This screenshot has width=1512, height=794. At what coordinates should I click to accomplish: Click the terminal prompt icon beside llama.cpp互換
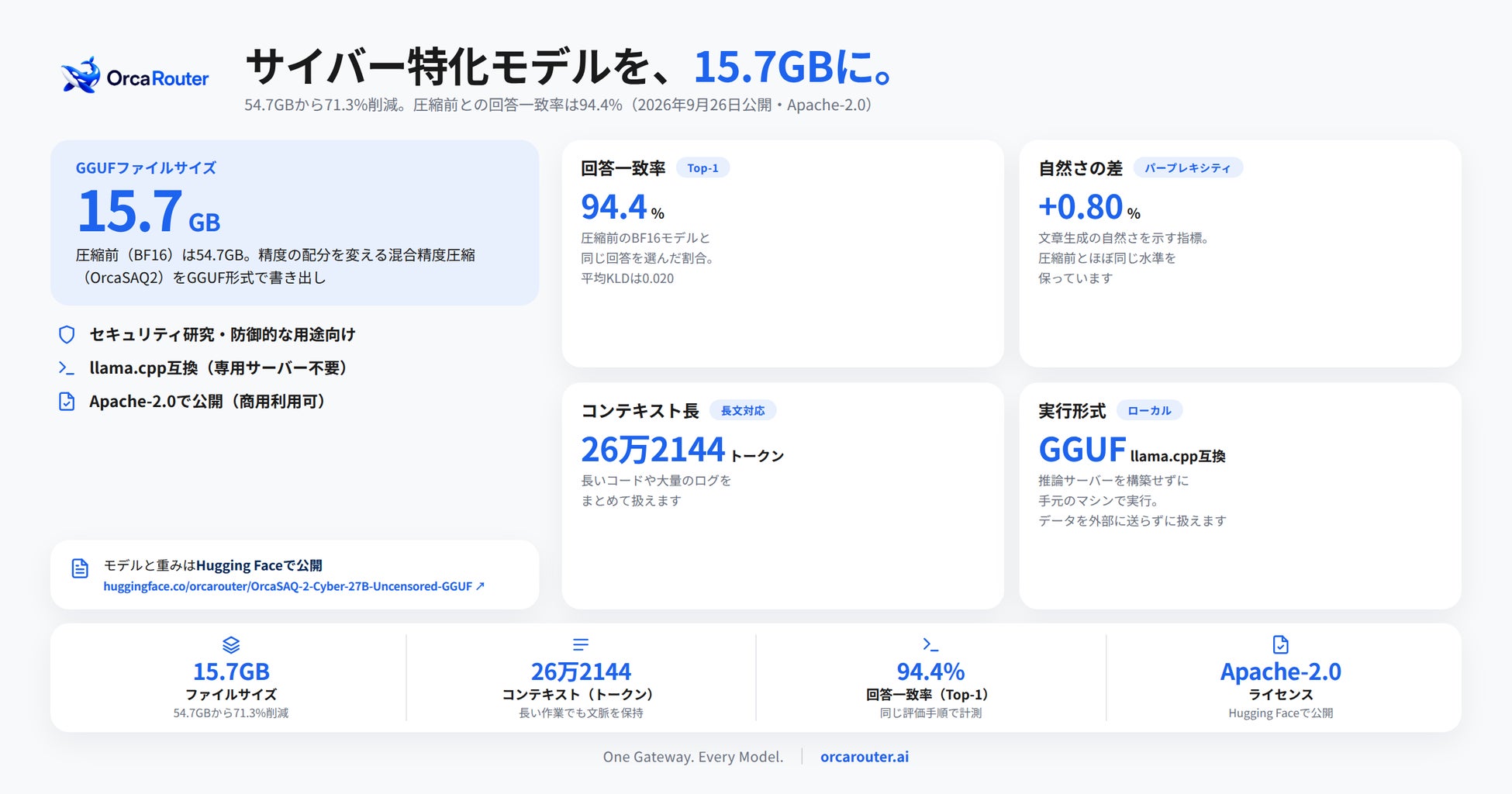67,368
